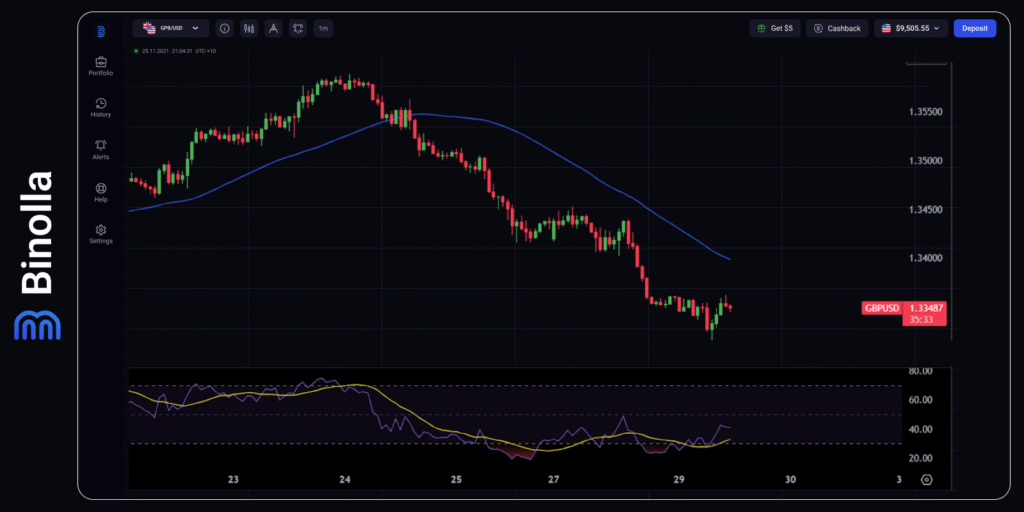Open the Portfolio sidebar panel

pyautogui.click(x=100, y=65)
